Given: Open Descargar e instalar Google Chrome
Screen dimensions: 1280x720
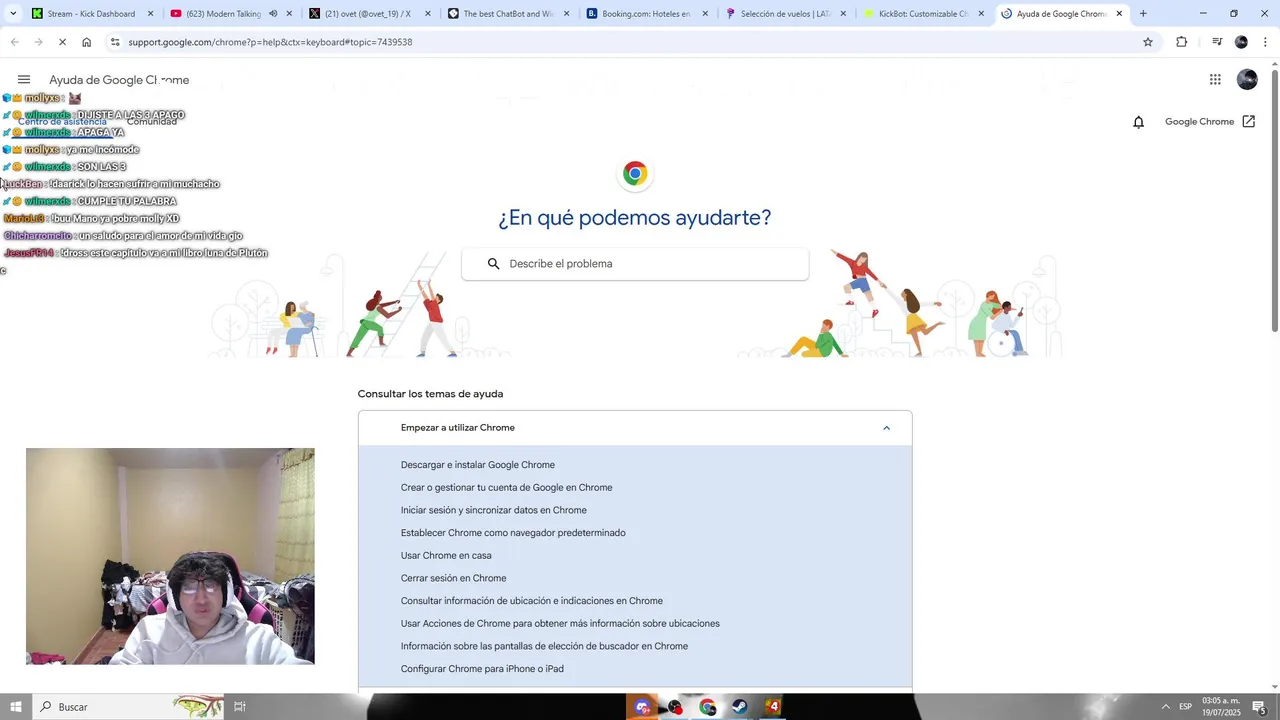Looking at the screenshot, I should tap(478, 465).
